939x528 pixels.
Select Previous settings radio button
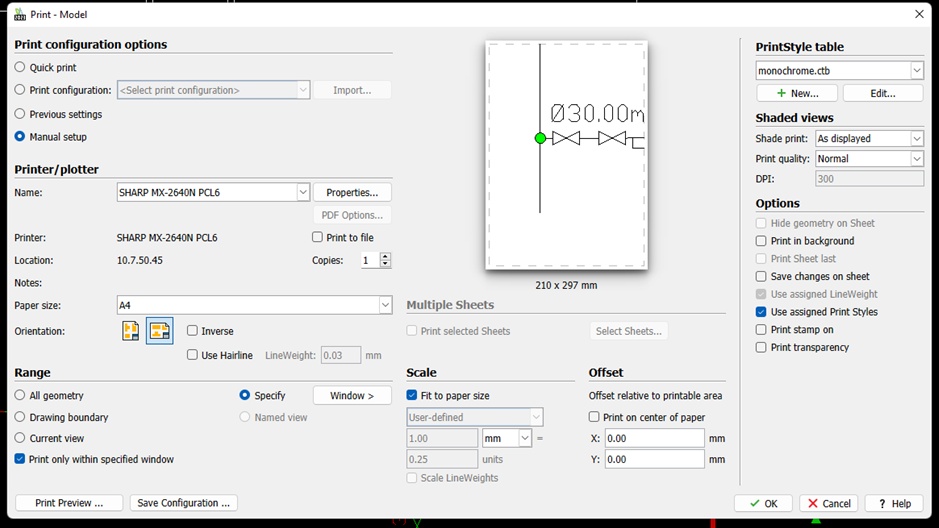pyautogui.click(x=20, y=114)
